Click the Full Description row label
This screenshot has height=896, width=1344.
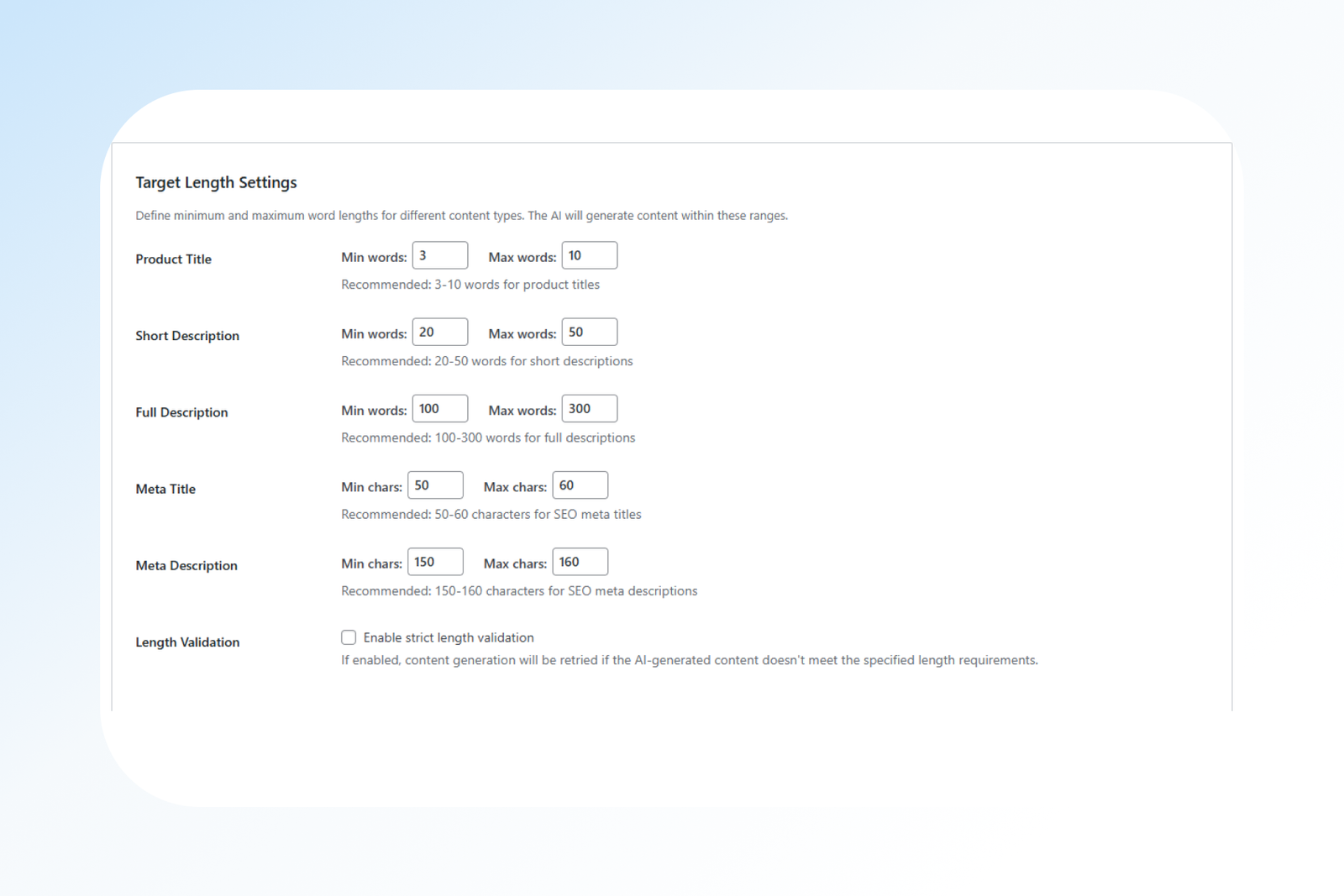tap(181, 412)
